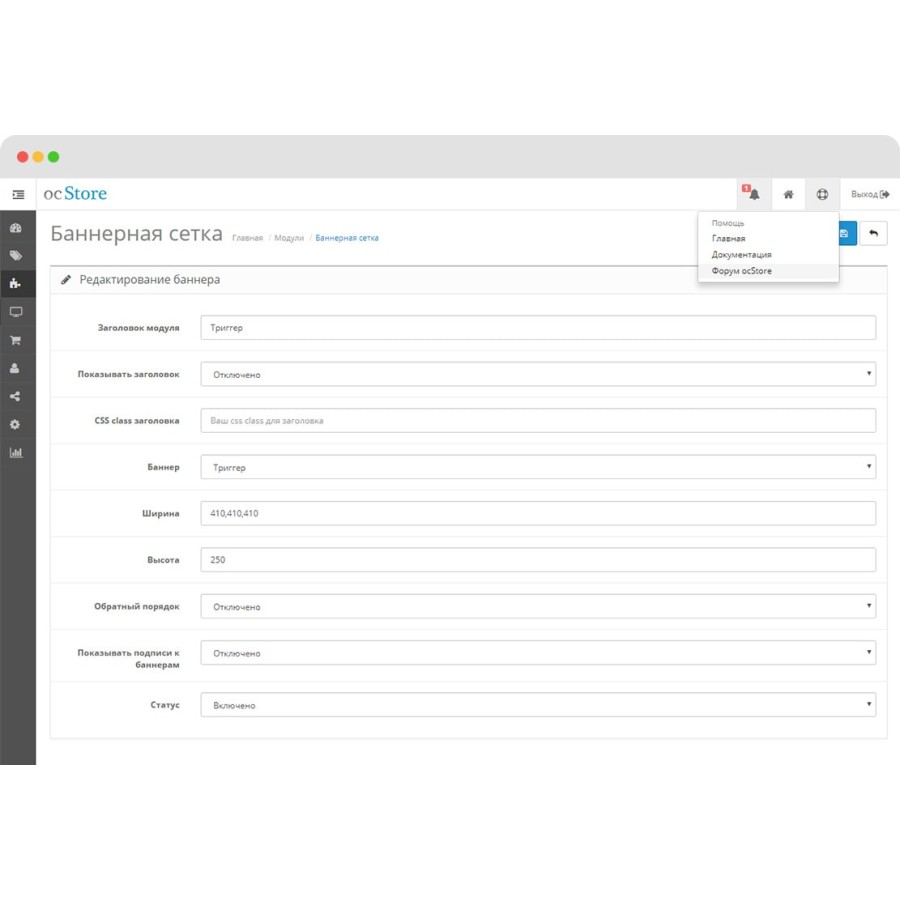
Task: Click the Помощь menu header text
Action: click(727, 223)
